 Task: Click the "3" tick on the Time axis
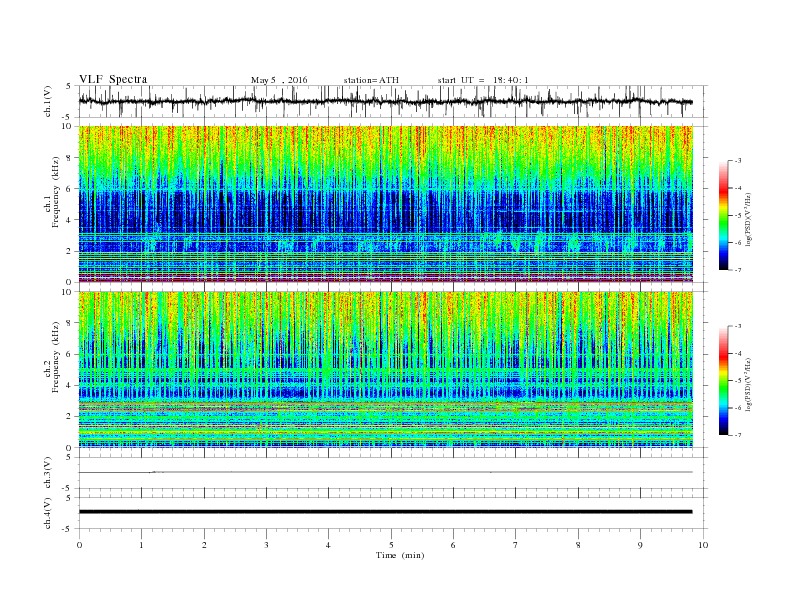266,545
